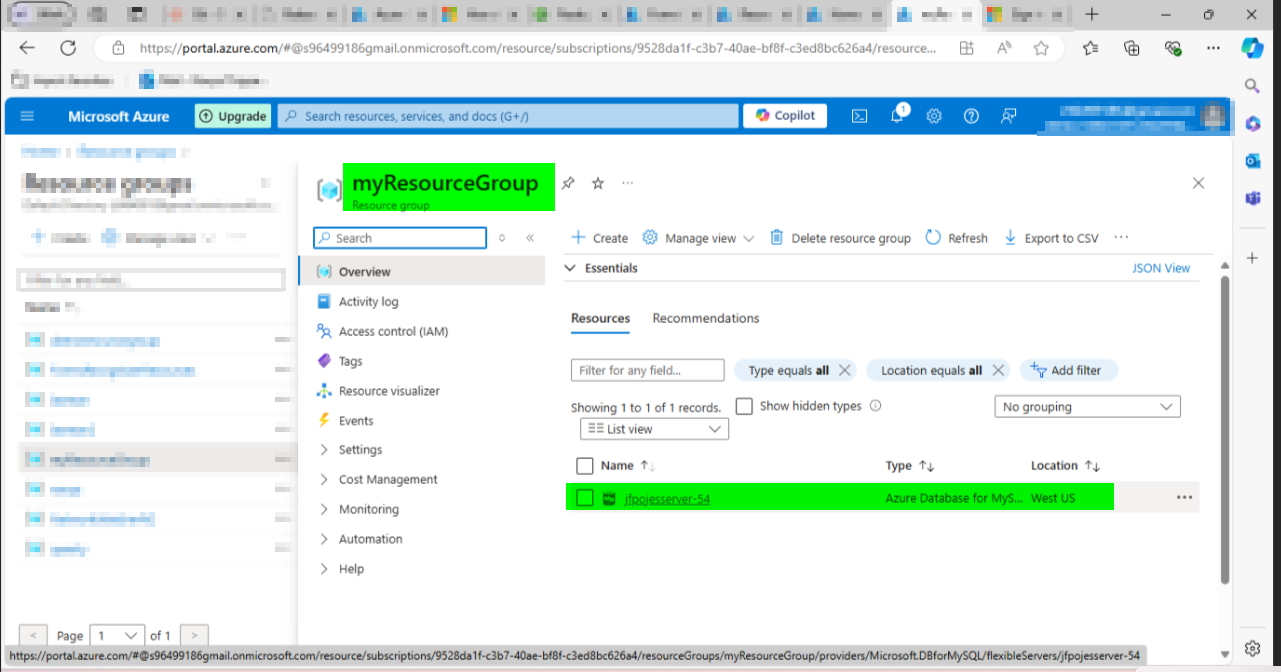Image resolution: width=1281 pixels, height=672 pixels.
Task: Collapse the Essentials section
Action: pos(570,267)
